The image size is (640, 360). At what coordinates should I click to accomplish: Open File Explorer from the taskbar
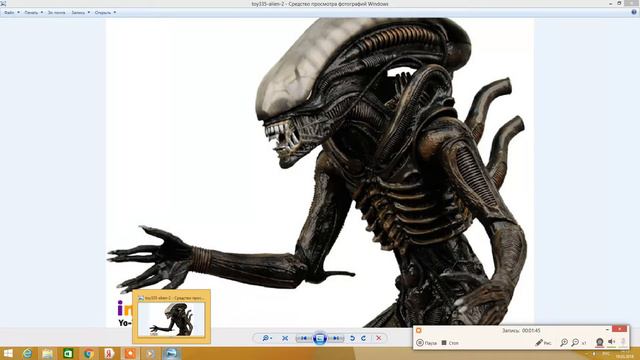pyautogui.click(x=47, y=353)
